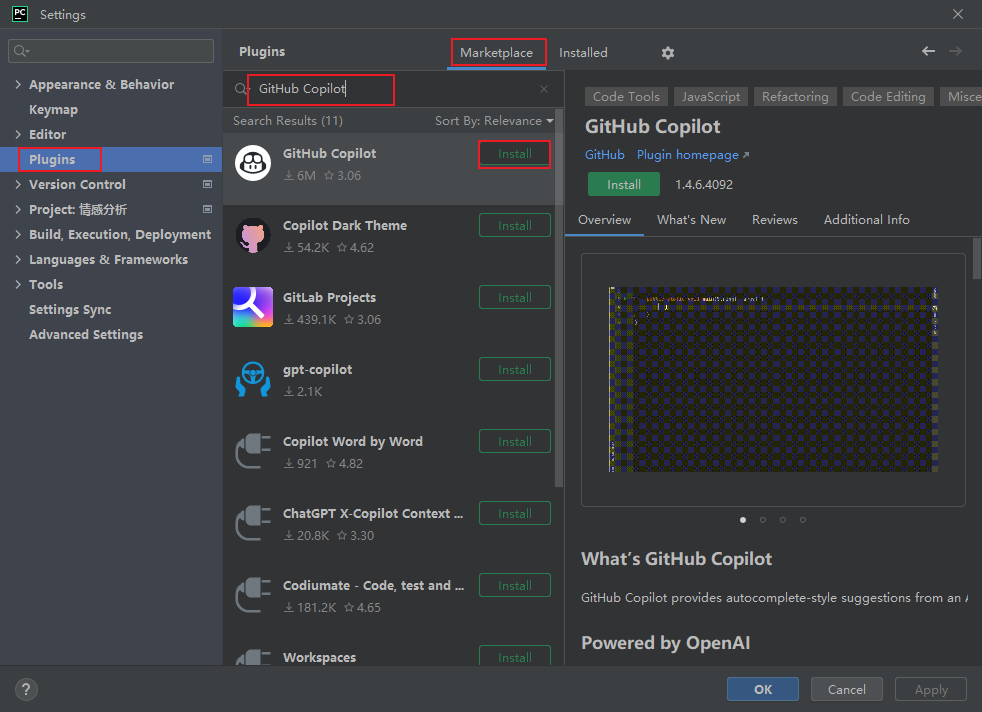The height and width of the screenshot is (712, 982).
Task: Open the GitHub vendor link
Action: tap(604, 155)
